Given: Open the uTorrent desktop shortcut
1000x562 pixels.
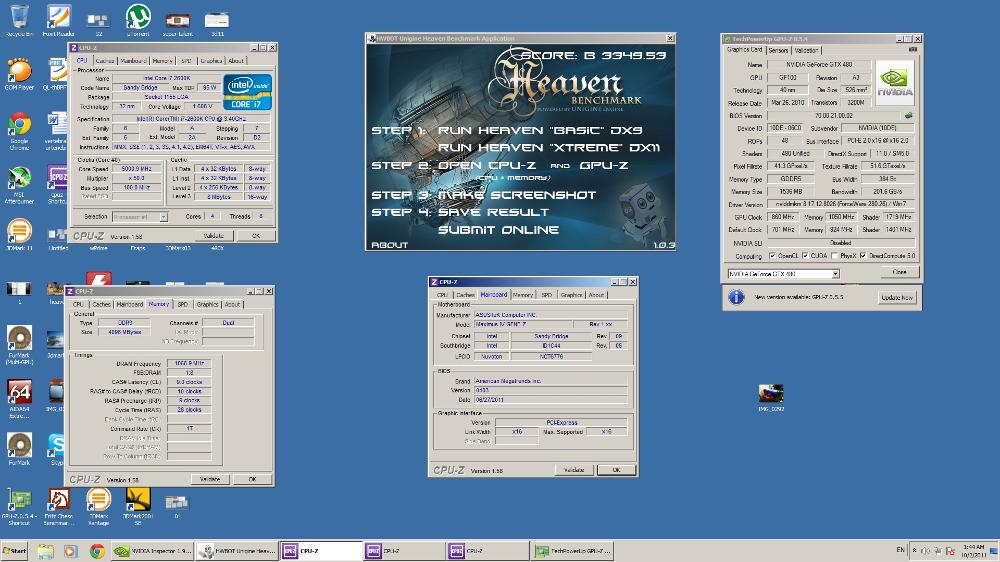Looking at the screenshot, I should [138, 18].
